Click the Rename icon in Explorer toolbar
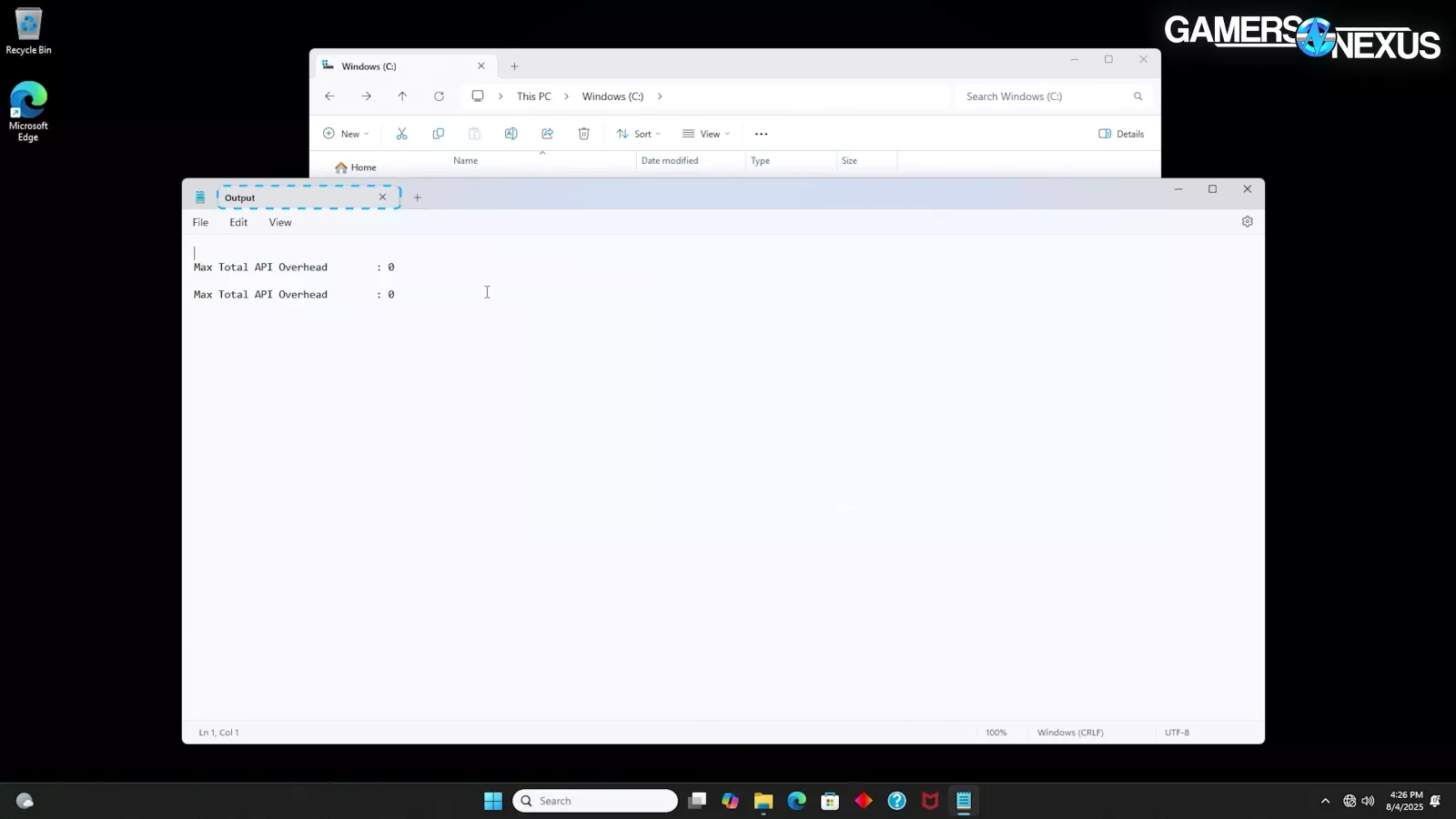This screenshot has width=1456, height=819. click(x=511, y=134)
